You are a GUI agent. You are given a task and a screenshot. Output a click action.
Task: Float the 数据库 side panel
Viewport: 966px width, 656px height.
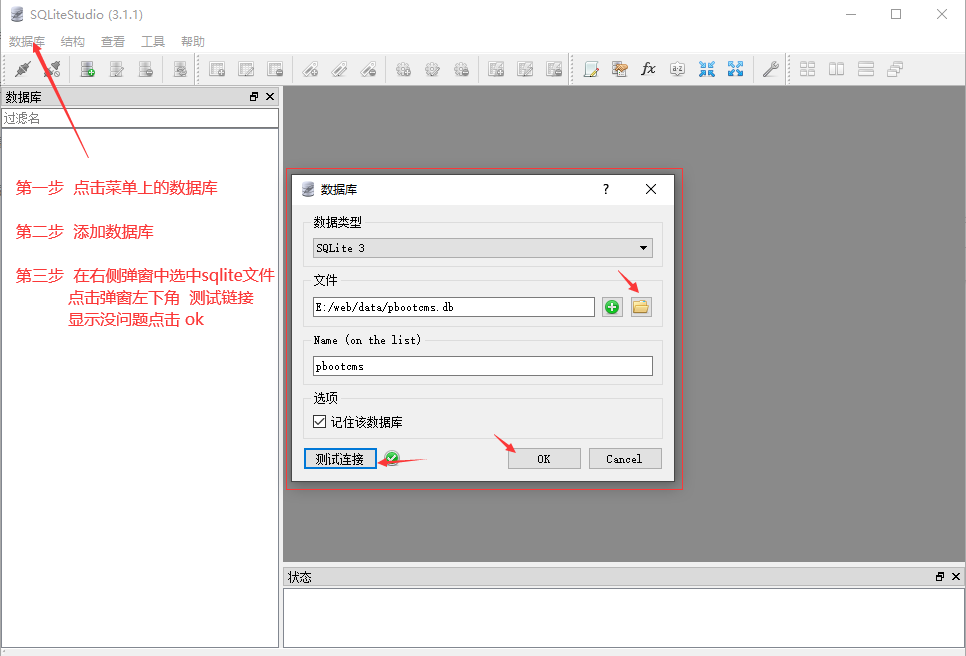click(254, 97)
